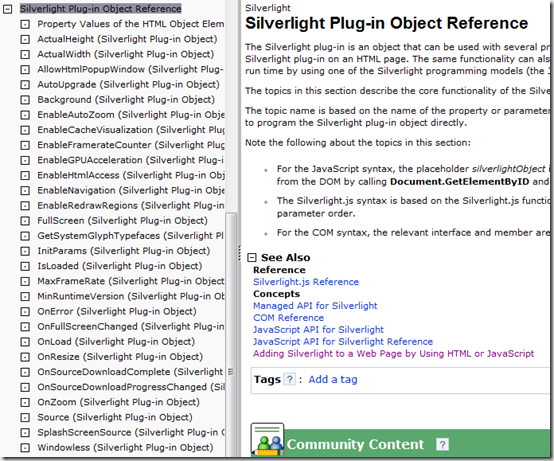Click the node icon beside AutoUpgrade
The width and height of the screenshot is (554, 461).
click(25, 85)
